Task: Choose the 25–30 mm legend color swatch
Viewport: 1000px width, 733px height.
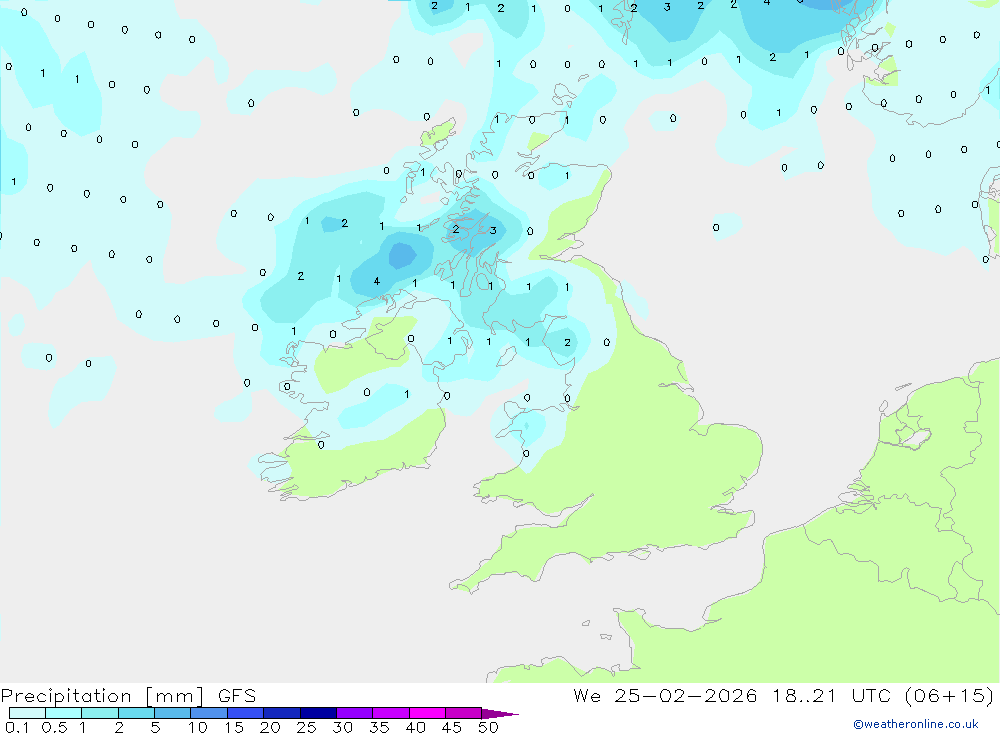Action: pyautogui.click(x=318, y=713)
